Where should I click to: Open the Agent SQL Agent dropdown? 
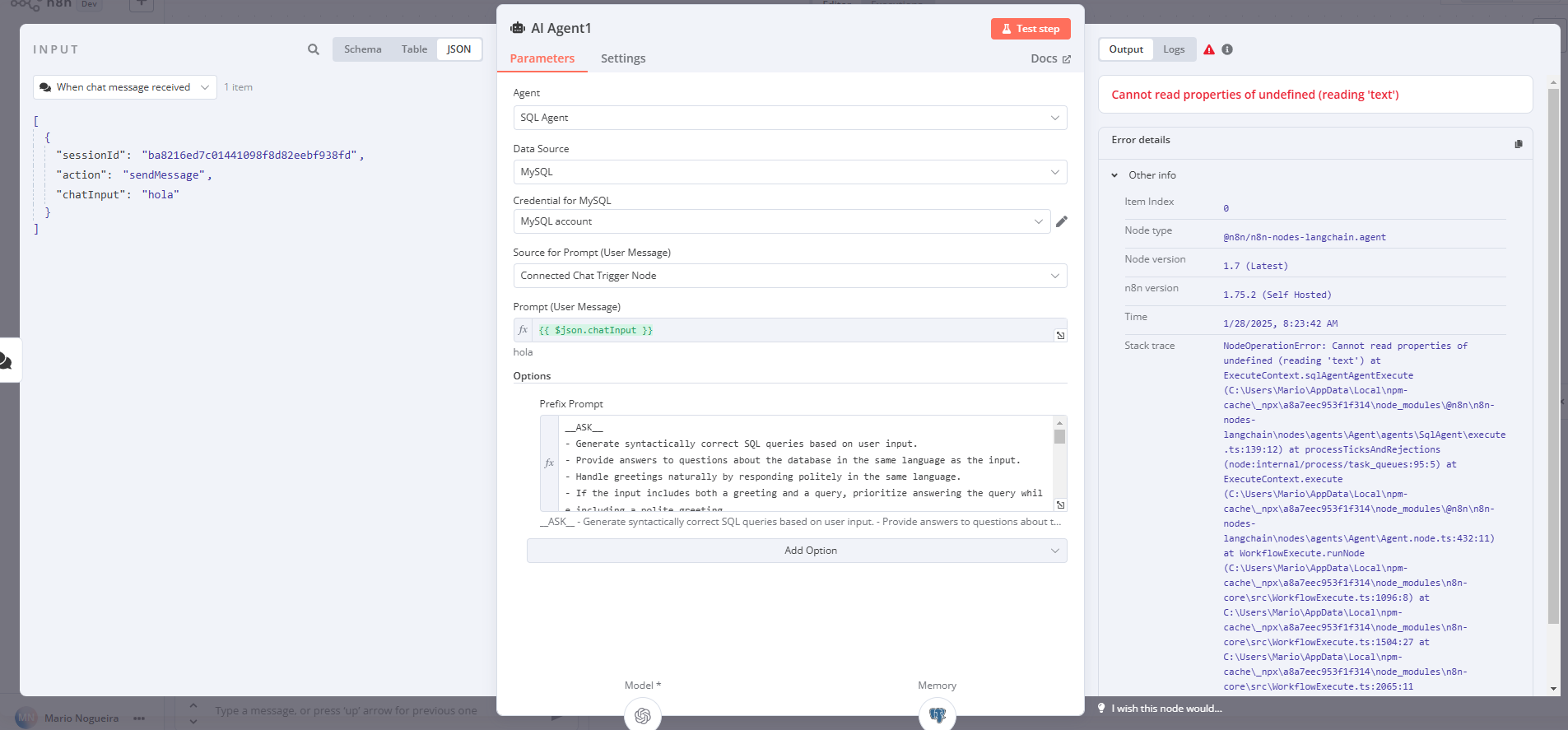click(790, 118)
